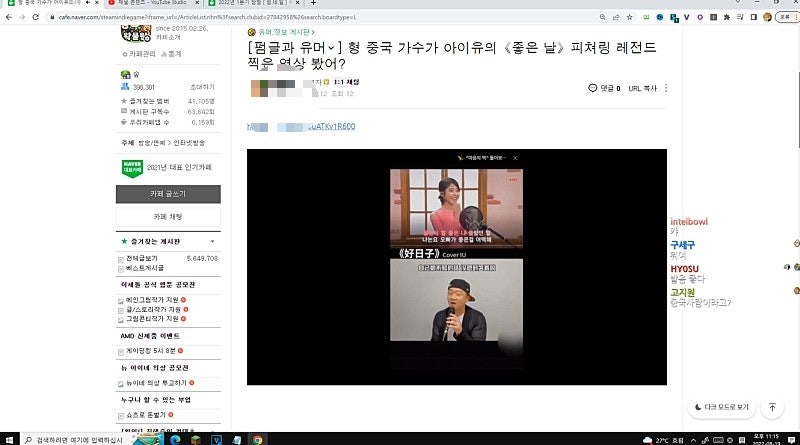Open the extensions puzzle piece menu
800x445 pixels.
point(727,17)
